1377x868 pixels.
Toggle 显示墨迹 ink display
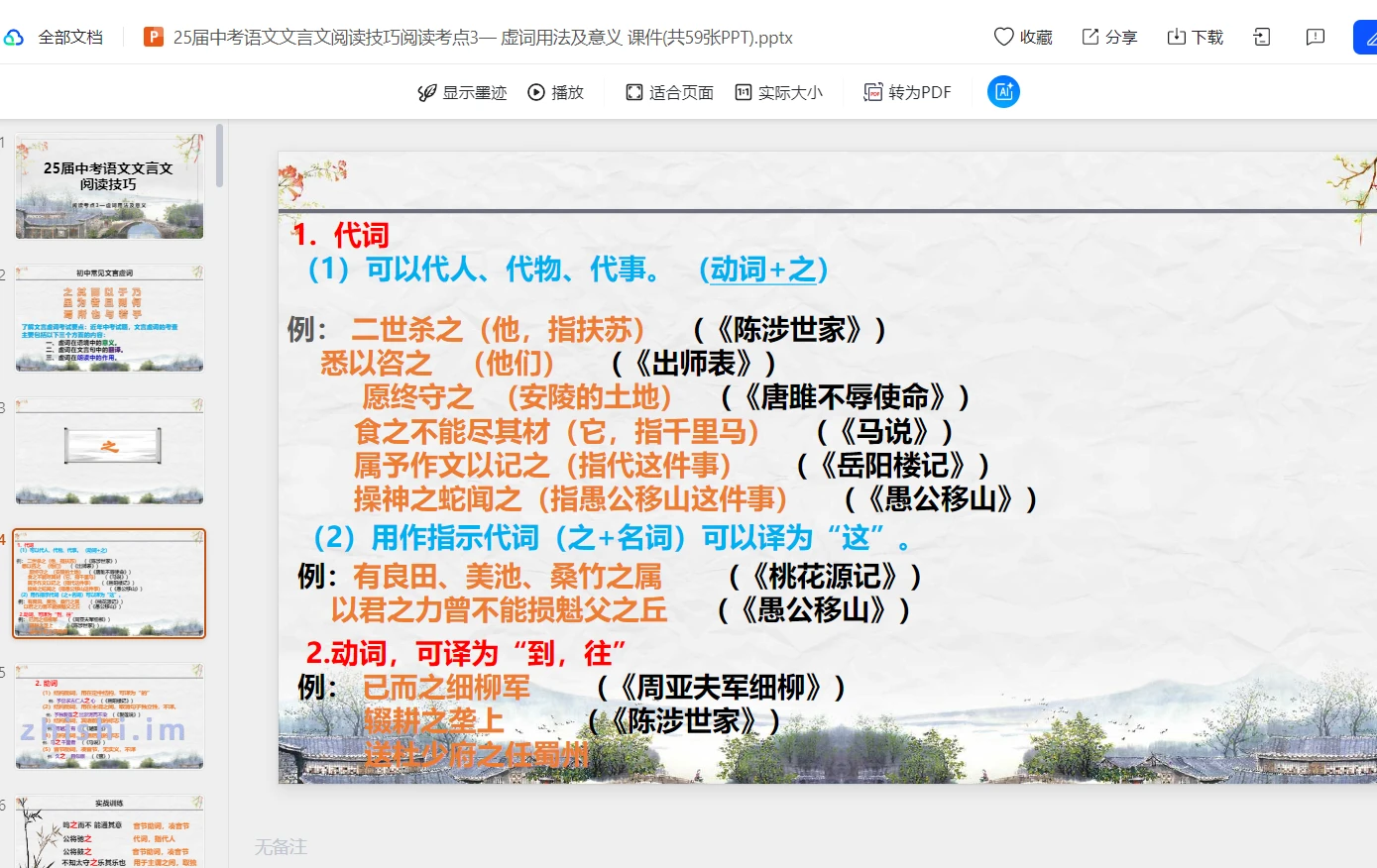pos(462,92)
